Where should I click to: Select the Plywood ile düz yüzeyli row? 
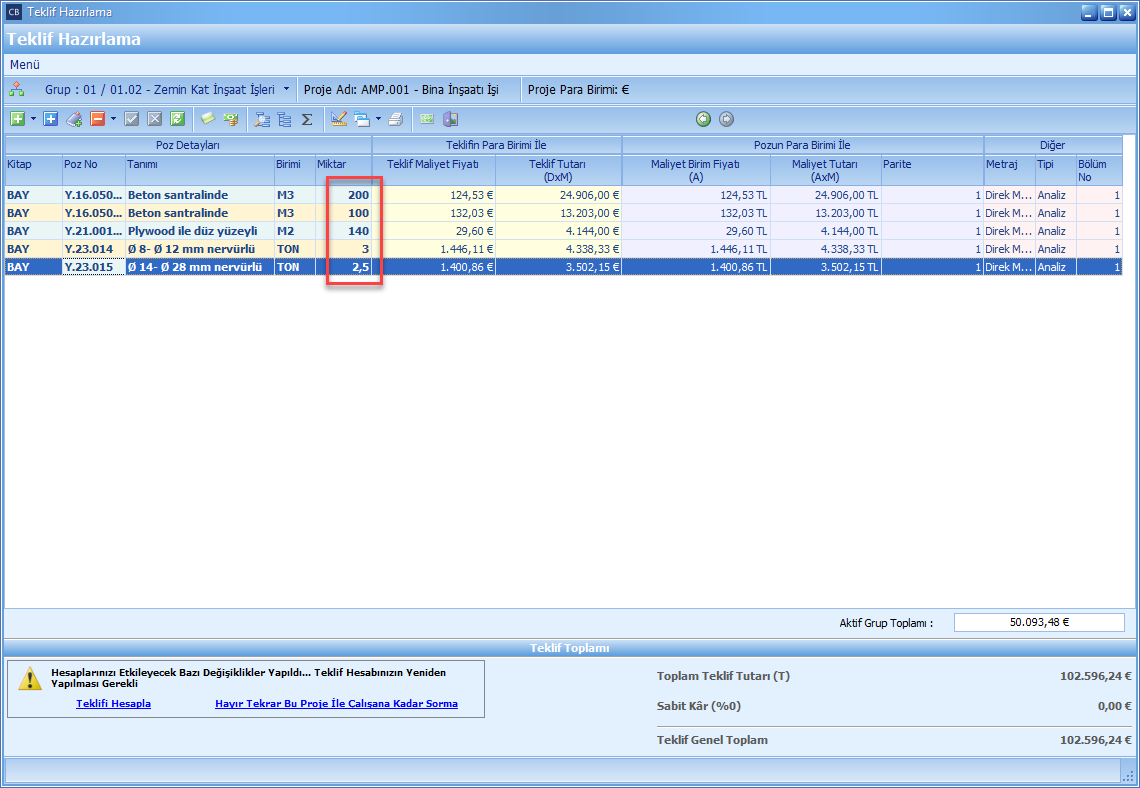point(192,231)
